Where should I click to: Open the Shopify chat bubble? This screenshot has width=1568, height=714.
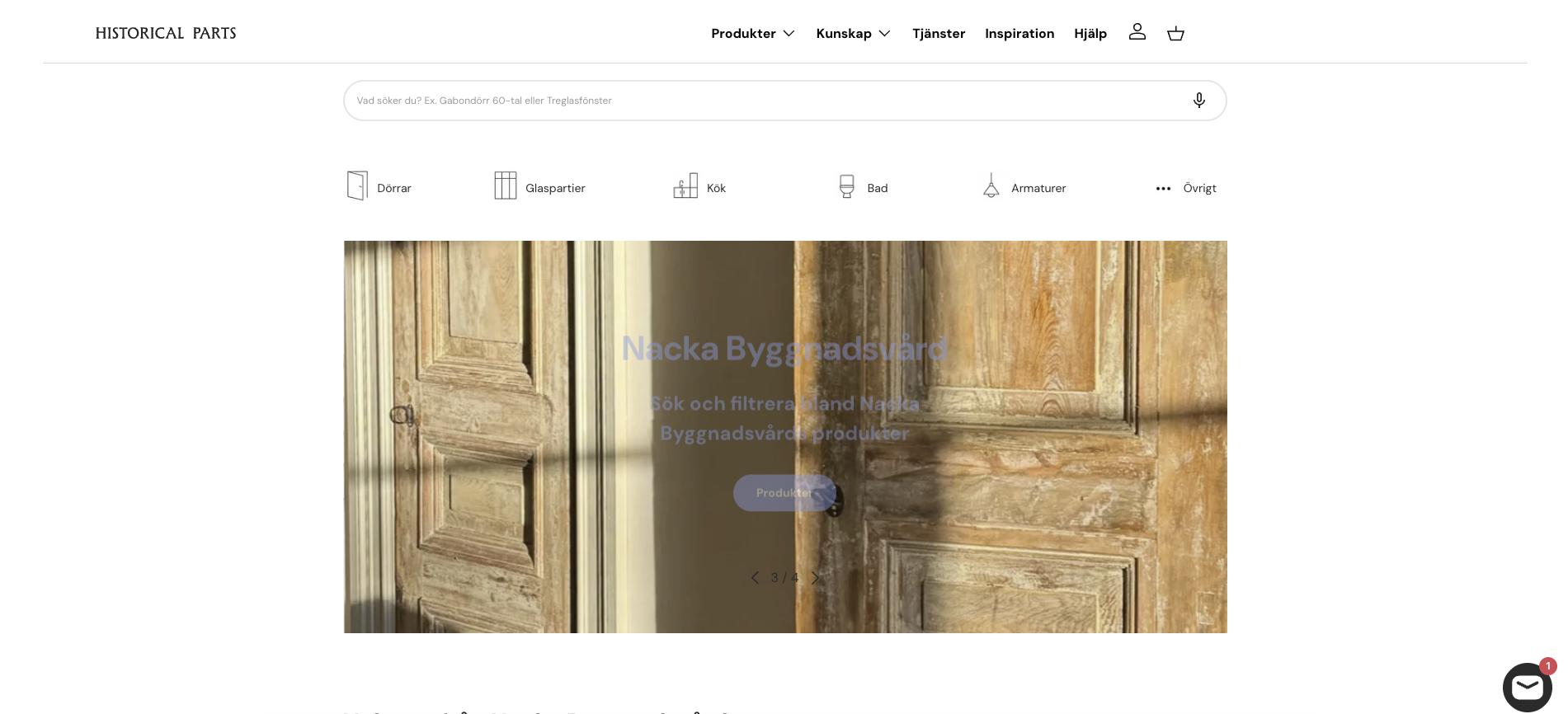(x=1528, y=687)
